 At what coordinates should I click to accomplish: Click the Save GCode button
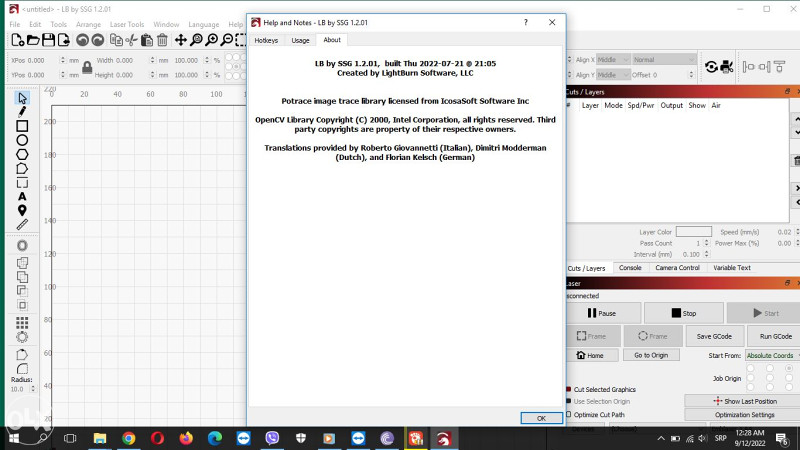coord(714,336)
